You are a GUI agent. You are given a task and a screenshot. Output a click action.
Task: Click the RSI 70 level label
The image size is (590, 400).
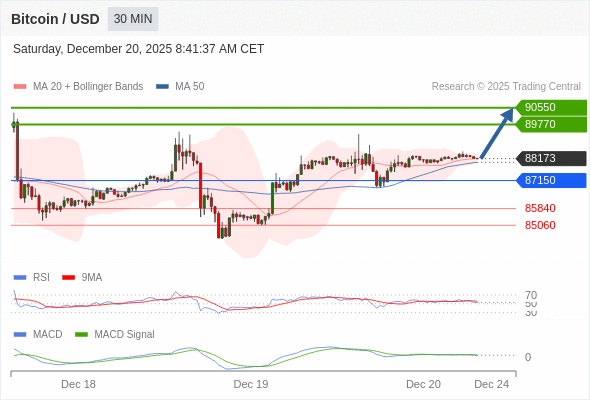(531, 295)
